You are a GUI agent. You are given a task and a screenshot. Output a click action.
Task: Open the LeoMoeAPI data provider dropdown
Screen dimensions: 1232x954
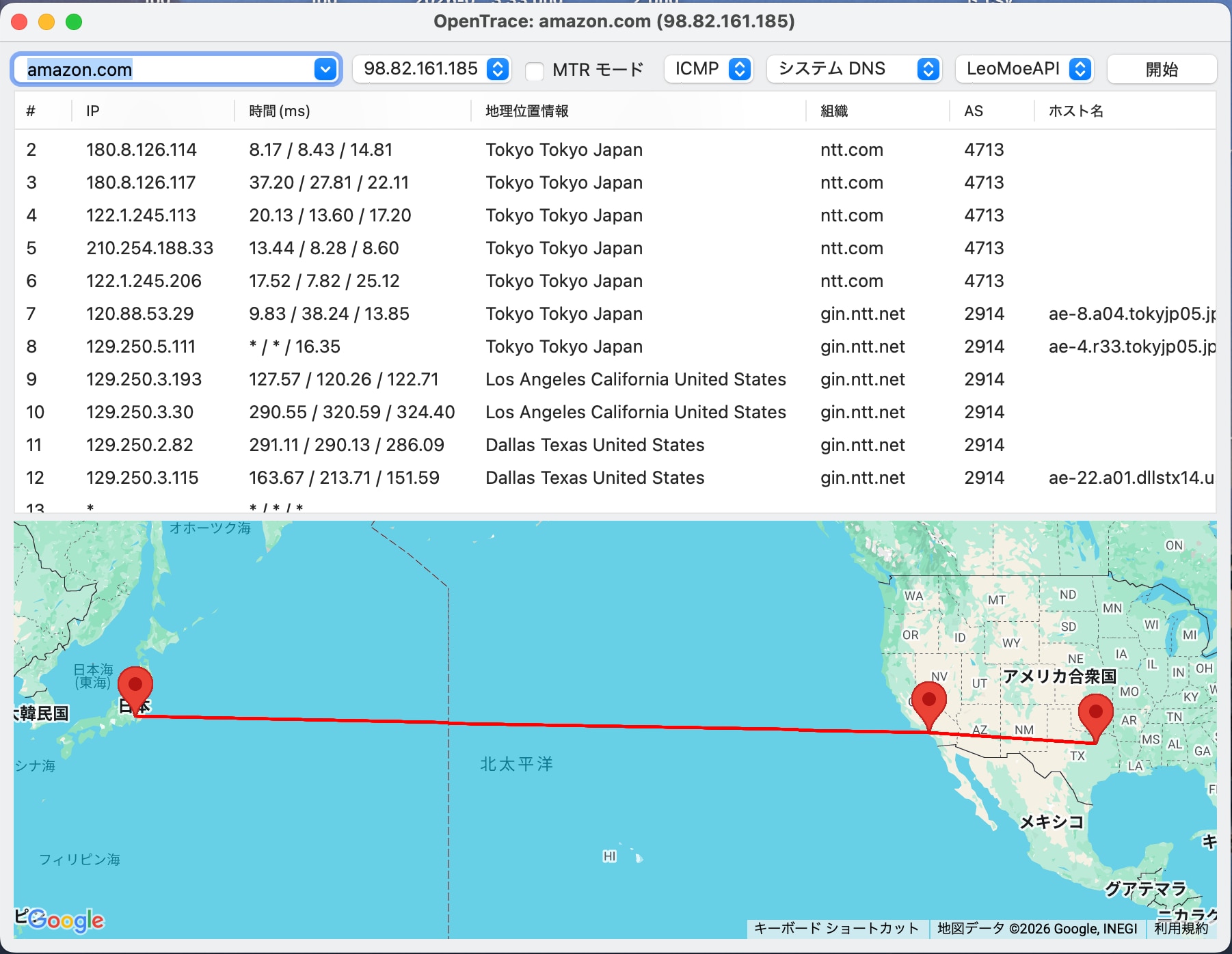[x=1024, y=69]
